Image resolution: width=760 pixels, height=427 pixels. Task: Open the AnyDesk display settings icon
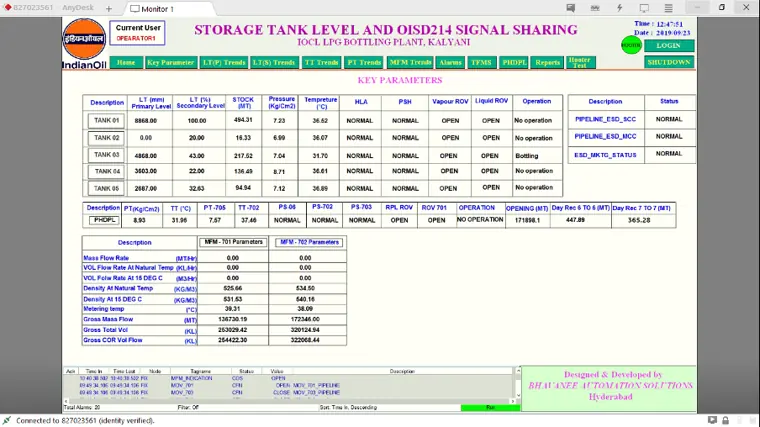coord(644,8)
